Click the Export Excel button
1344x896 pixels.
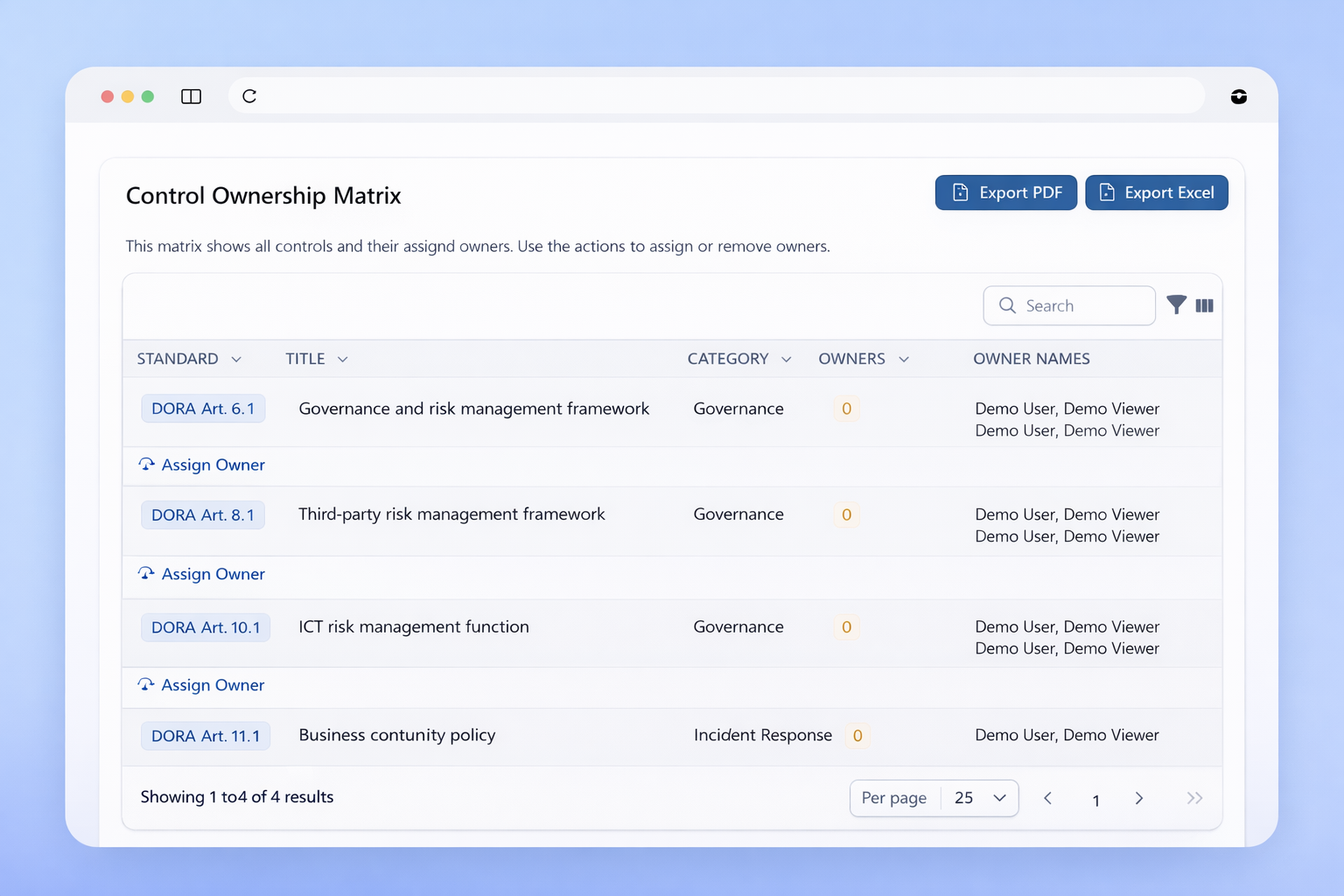point(1156,192)
